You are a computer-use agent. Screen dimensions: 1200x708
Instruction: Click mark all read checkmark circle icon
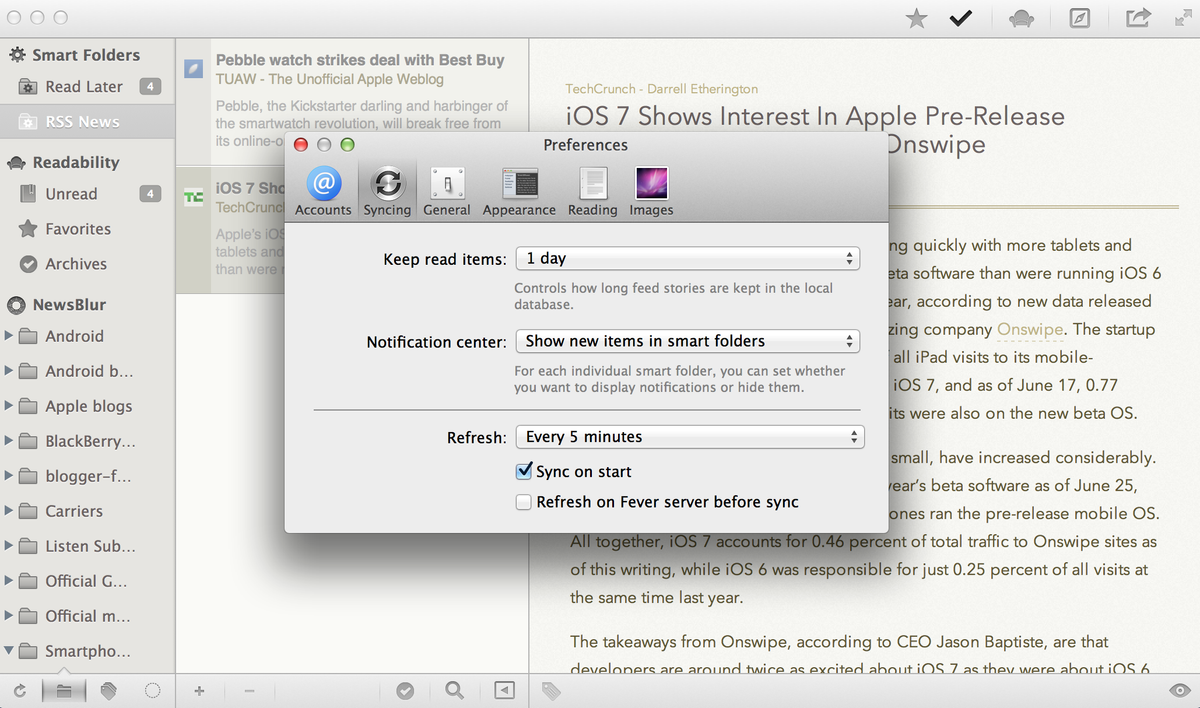tap(405, 690)
